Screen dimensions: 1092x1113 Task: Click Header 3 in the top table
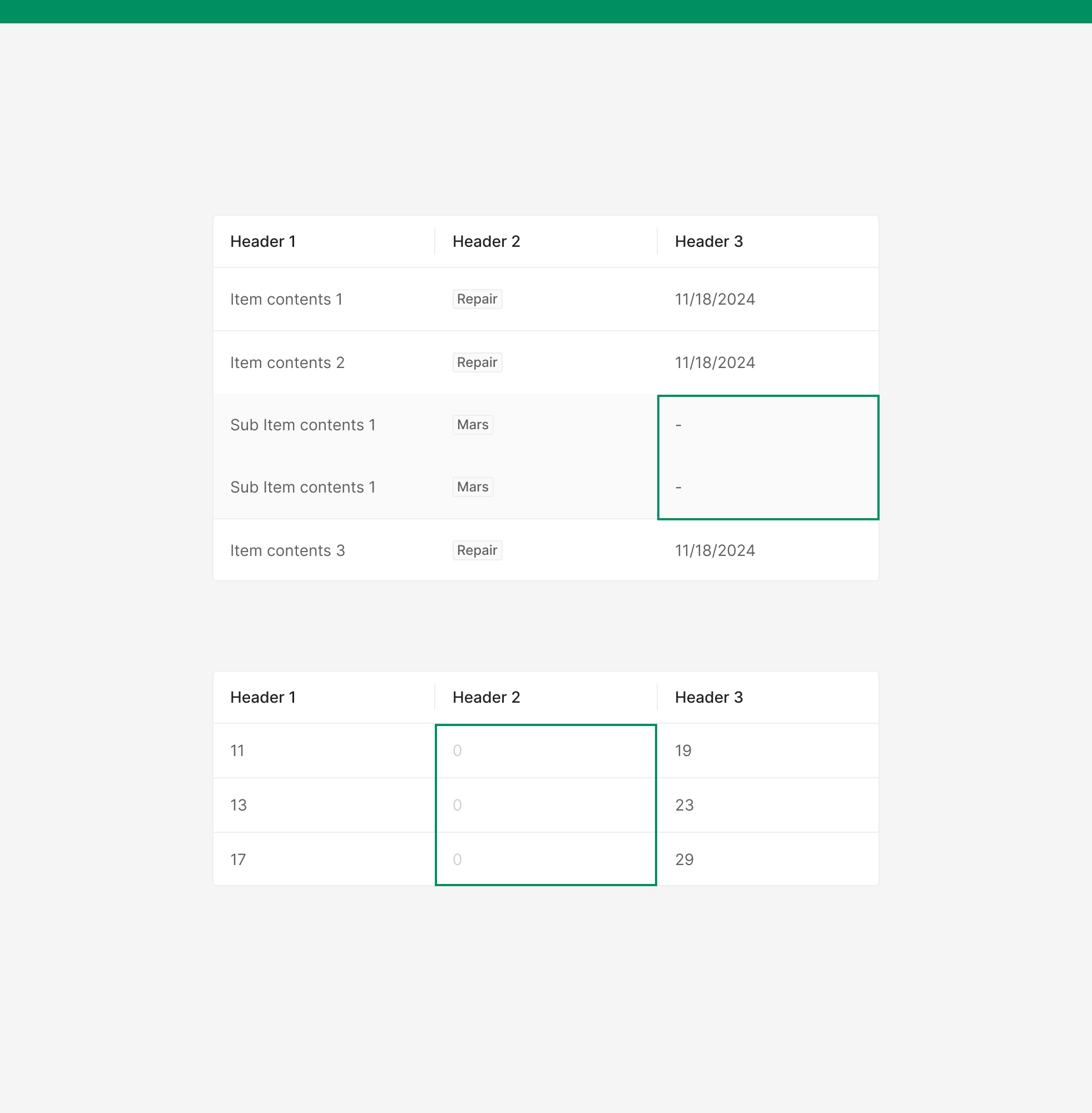click(x=708, y=241)
